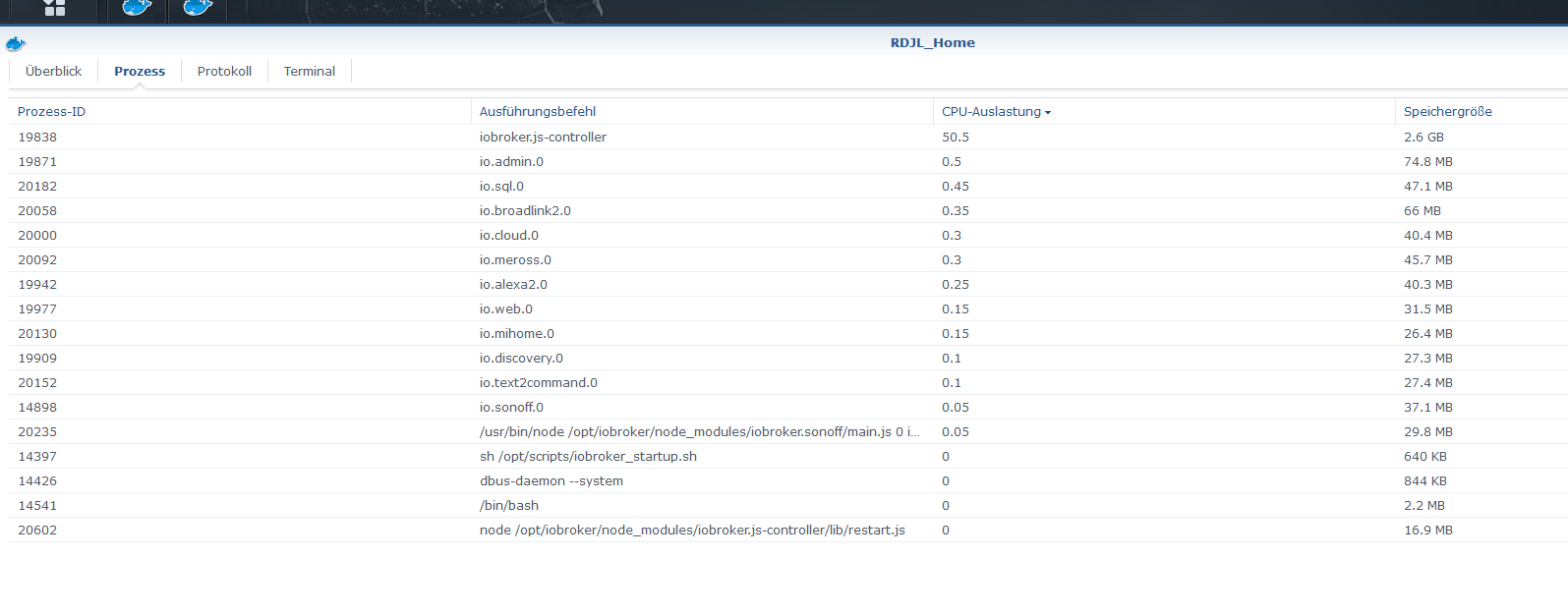Select the io.web.0 process
The height and width of the screenshot is (616, 1568).
click(506, 309)
